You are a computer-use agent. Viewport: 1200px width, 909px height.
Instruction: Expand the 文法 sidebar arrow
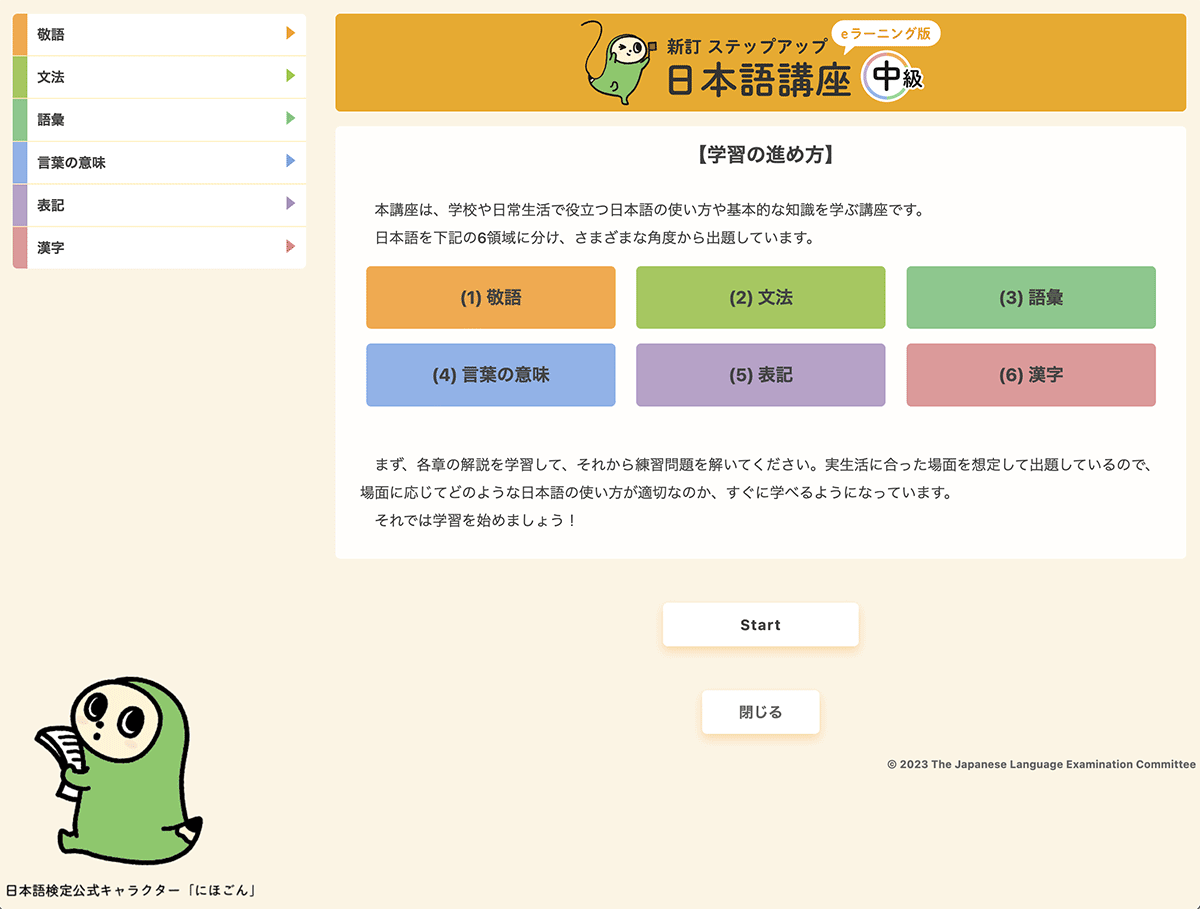click(290, 76)
